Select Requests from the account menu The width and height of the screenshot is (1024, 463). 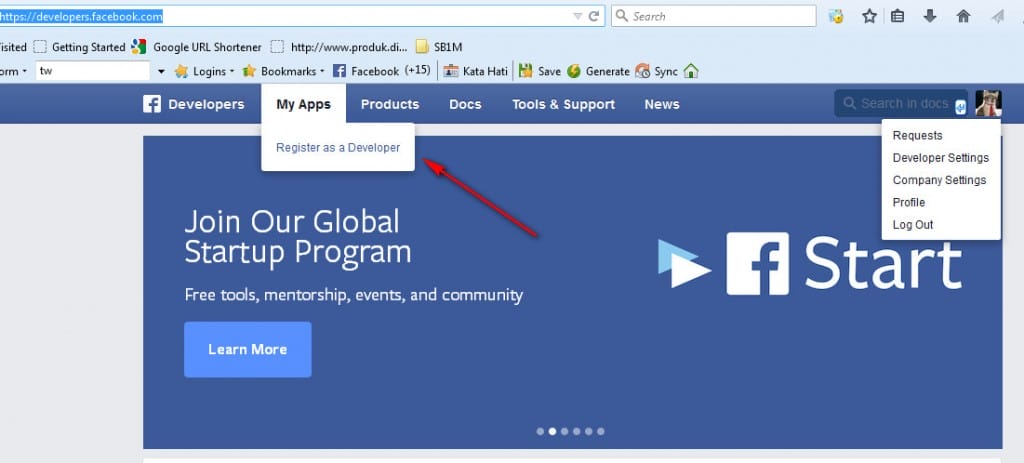tap(918, 135)
